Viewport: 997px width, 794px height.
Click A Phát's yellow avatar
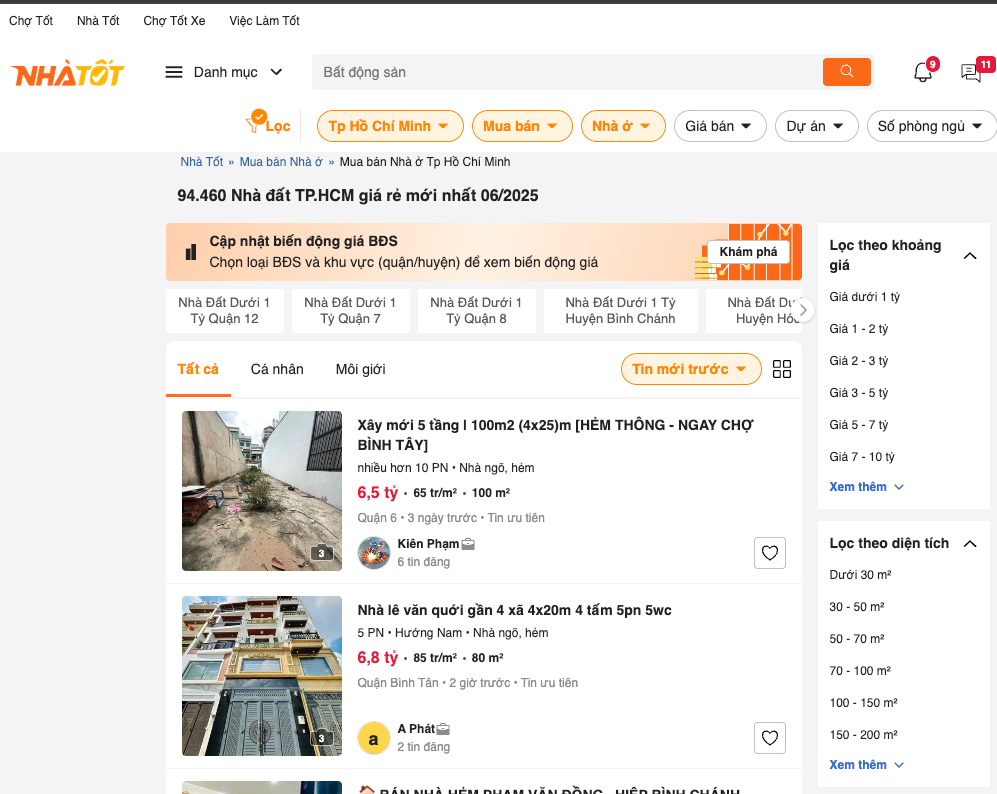click(x=374, y=738)
